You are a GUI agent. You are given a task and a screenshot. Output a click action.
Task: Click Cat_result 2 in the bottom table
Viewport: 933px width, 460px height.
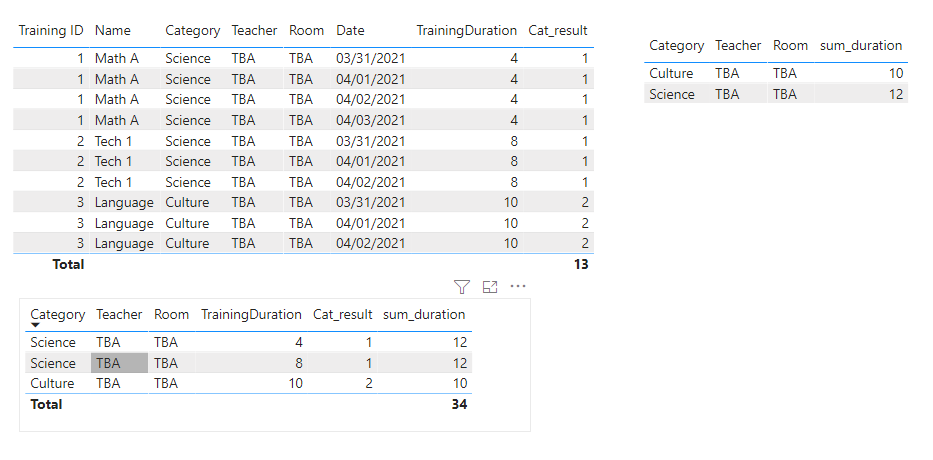369,383
